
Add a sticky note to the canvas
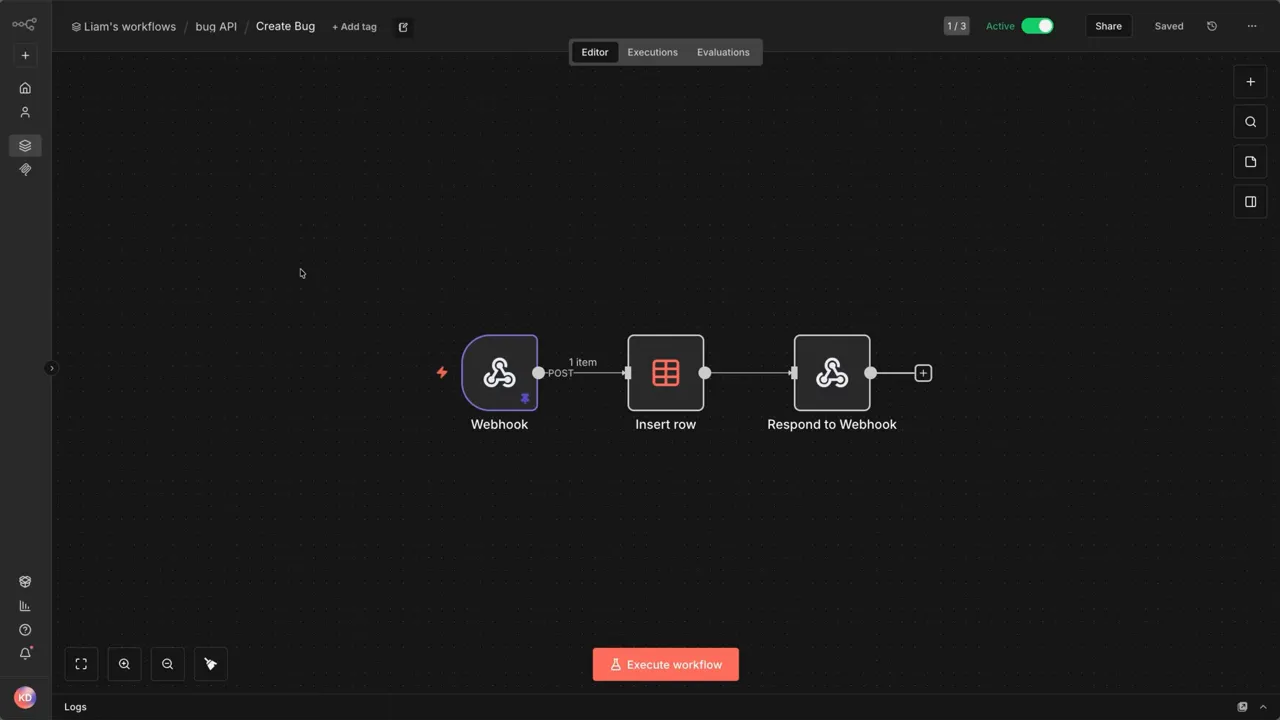click(1250, 161)
